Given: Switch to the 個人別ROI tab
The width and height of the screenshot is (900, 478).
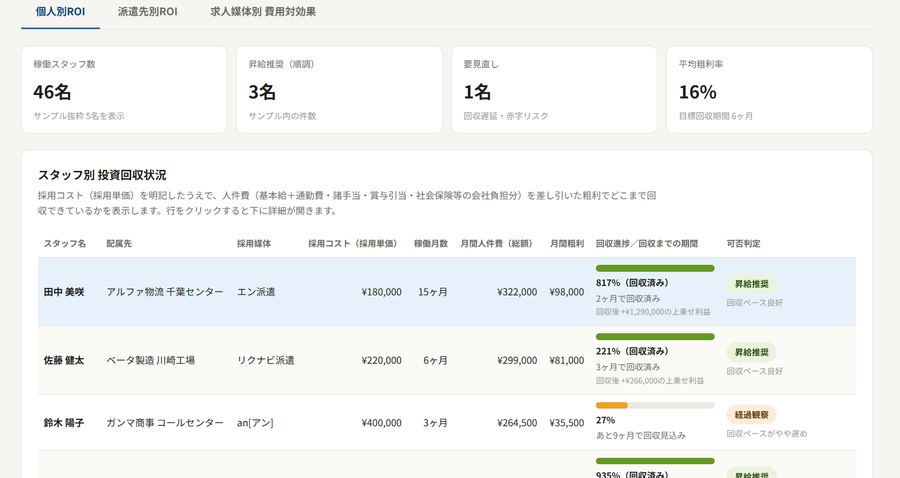Looking at the screenshot, I should (60, 11).
